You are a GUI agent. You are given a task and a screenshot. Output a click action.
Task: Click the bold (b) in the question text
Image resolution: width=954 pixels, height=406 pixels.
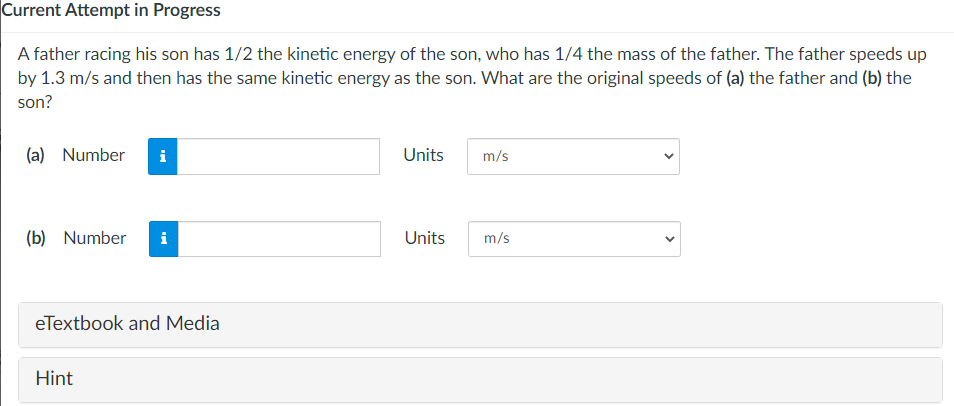(872, 78)
